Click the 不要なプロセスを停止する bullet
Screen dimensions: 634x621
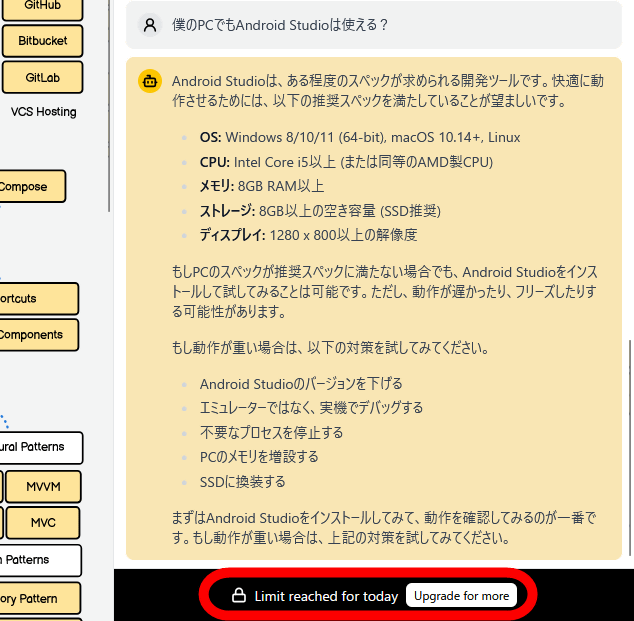271,433
